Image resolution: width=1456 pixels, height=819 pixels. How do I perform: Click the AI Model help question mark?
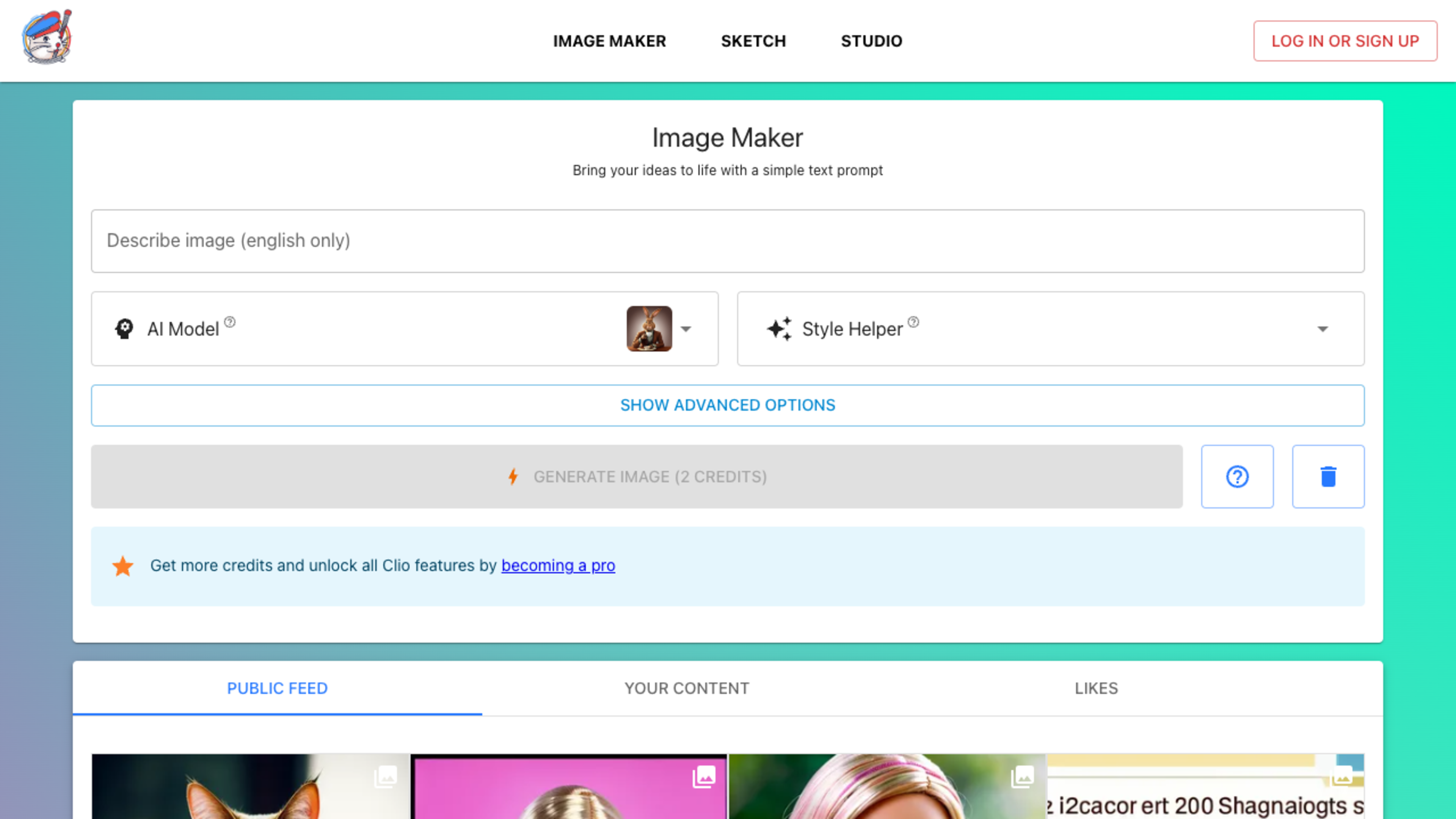tap(229, 322)
